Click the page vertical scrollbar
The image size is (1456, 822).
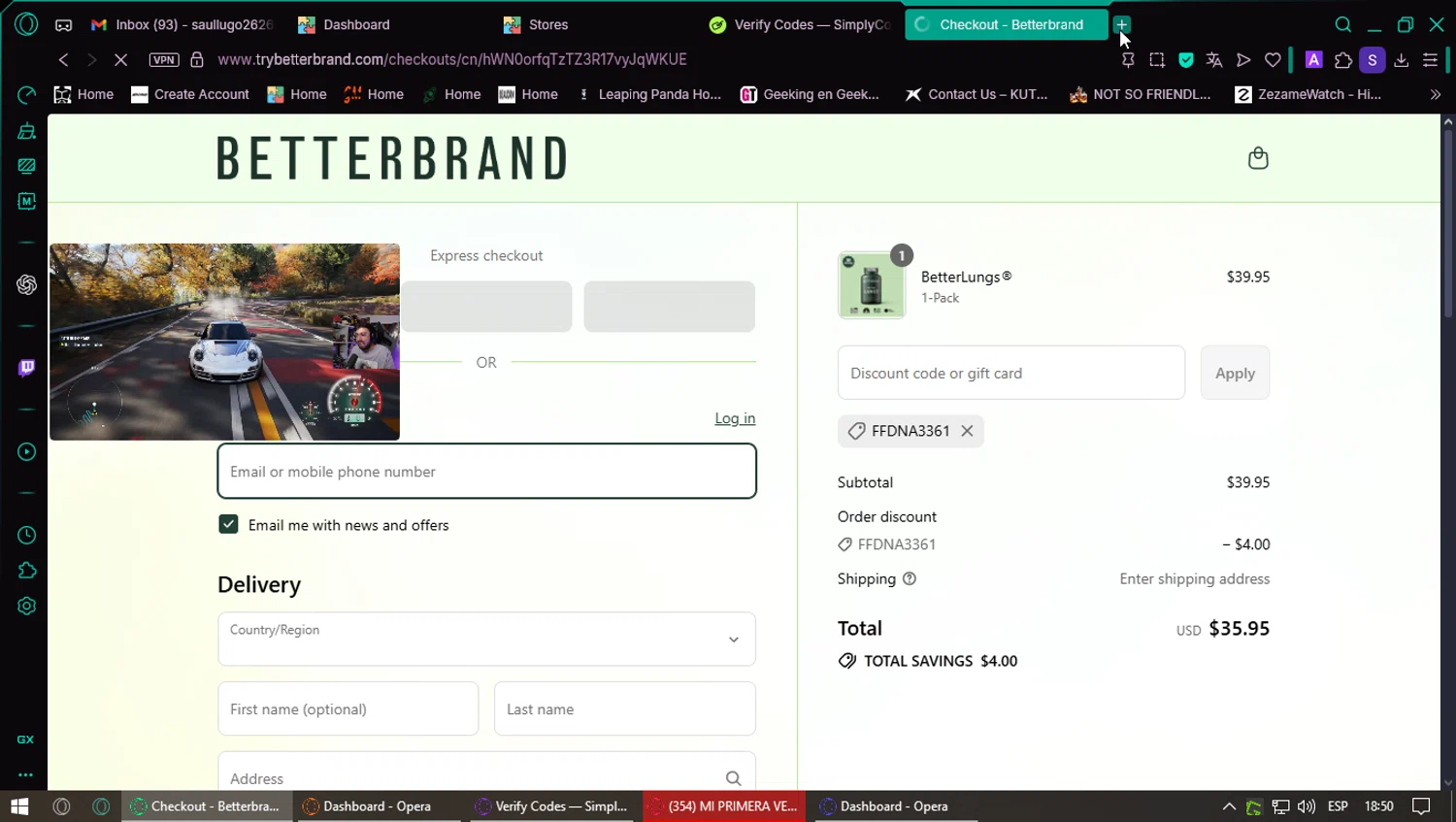coord(1447,223)
